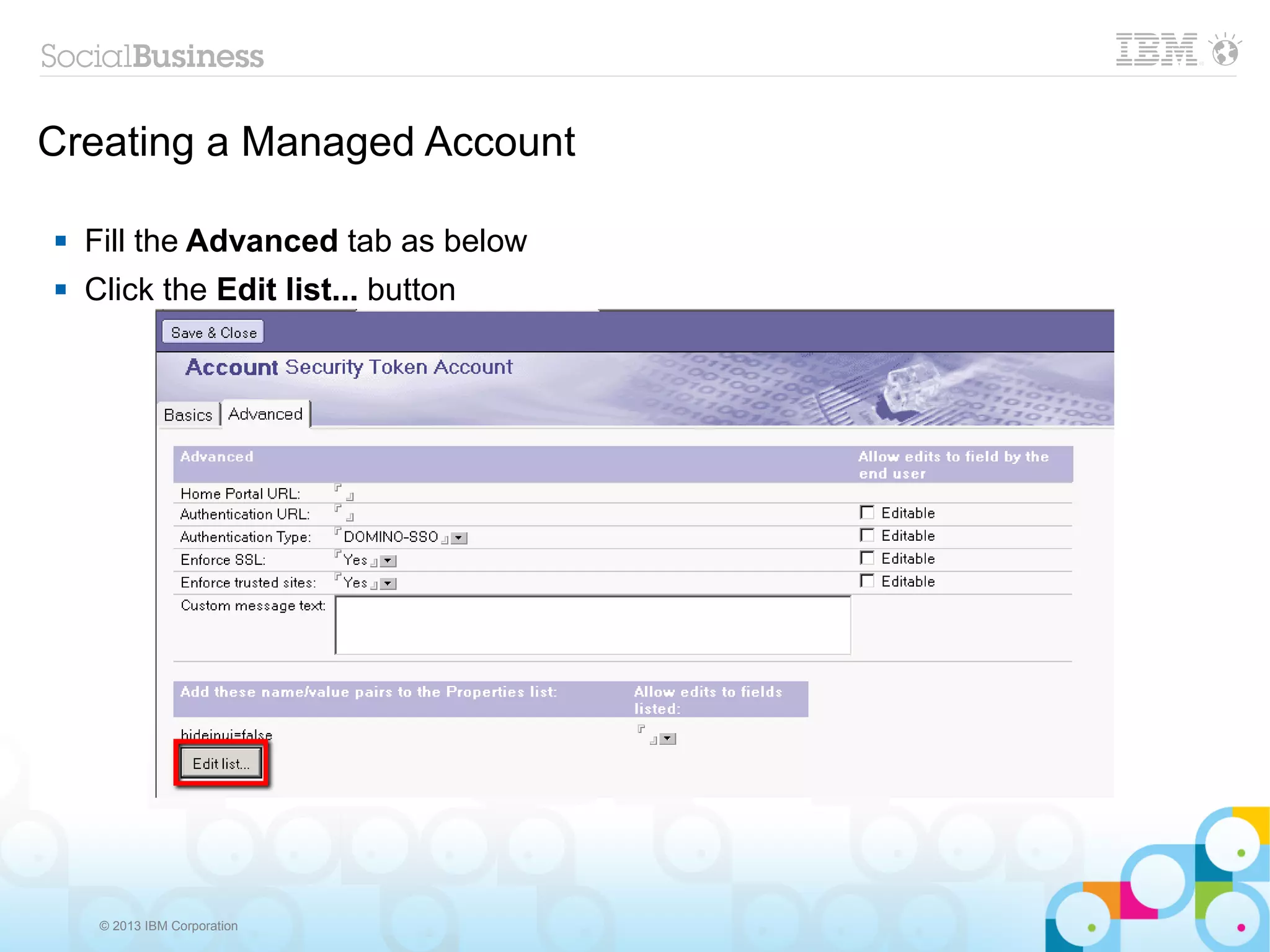Click the Authentication Type label

point(246,537)
